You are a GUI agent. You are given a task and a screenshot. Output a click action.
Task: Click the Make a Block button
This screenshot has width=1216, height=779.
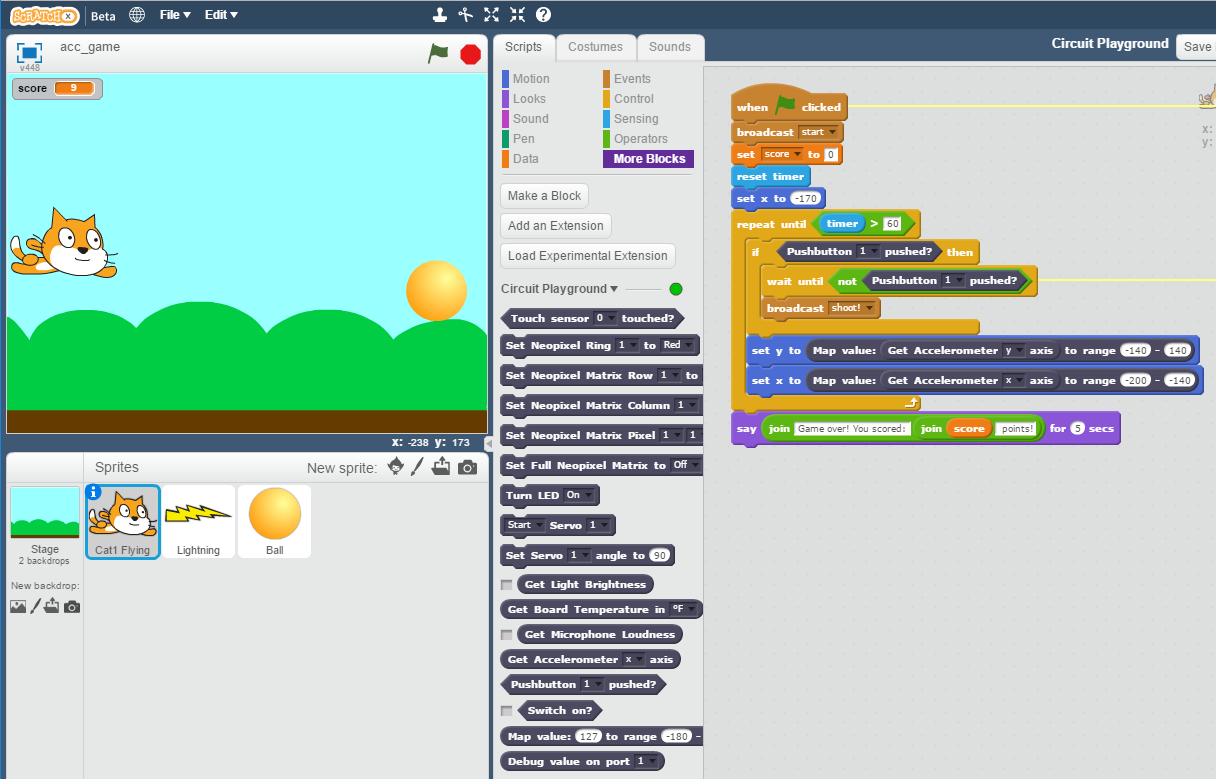tap(544, 195)
